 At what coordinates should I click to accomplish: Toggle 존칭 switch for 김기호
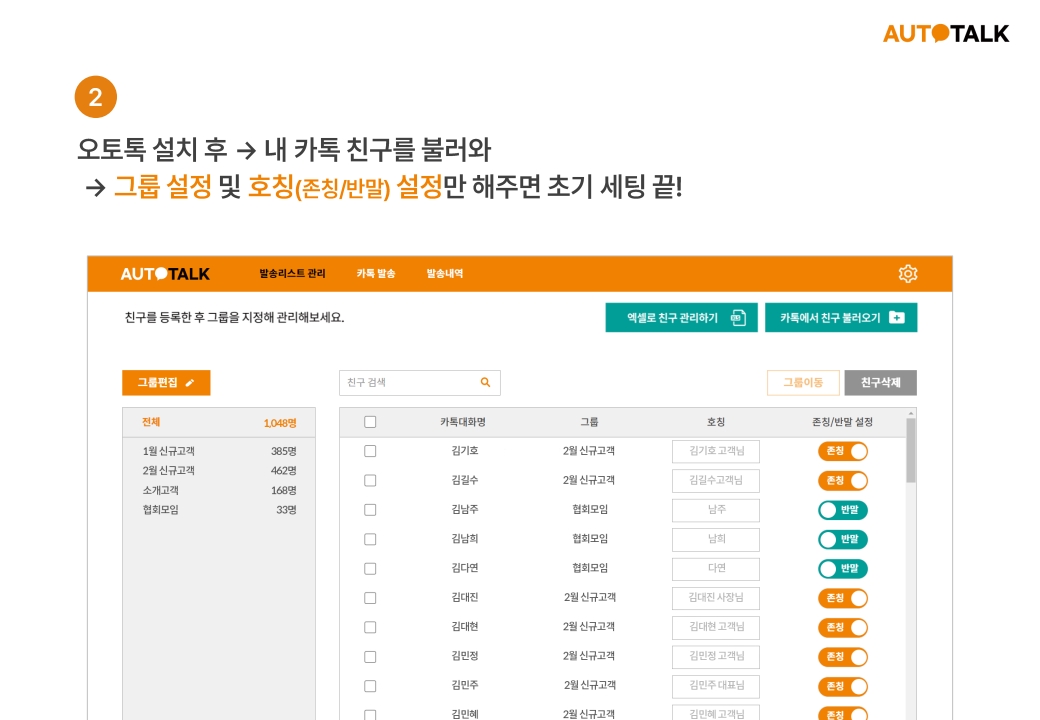[843, 451]
